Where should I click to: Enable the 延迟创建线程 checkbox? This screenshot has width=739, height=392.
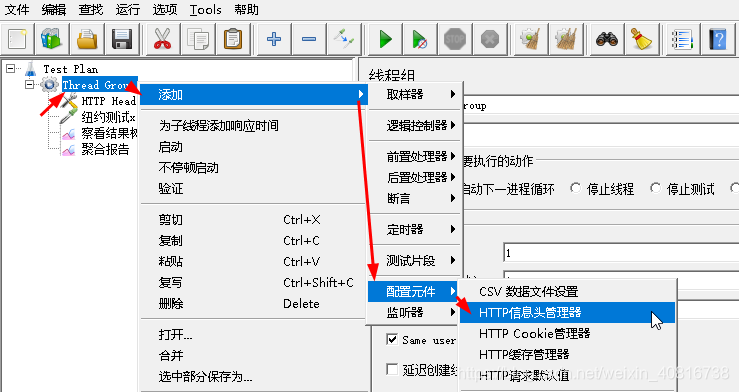392,369
